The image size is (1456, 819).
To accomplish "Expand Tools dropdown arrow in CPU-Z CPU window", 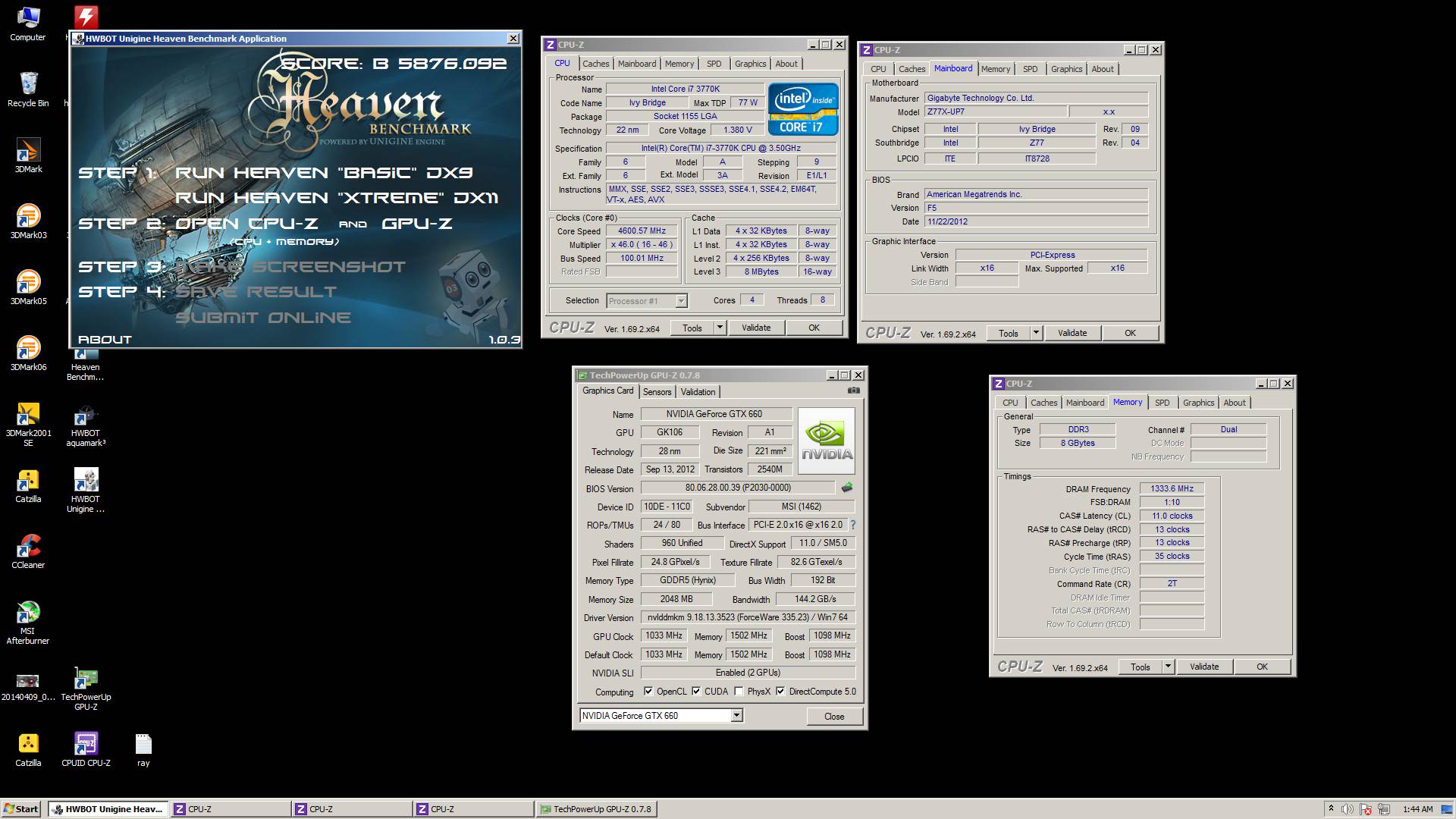I will [x=720, y=328].
